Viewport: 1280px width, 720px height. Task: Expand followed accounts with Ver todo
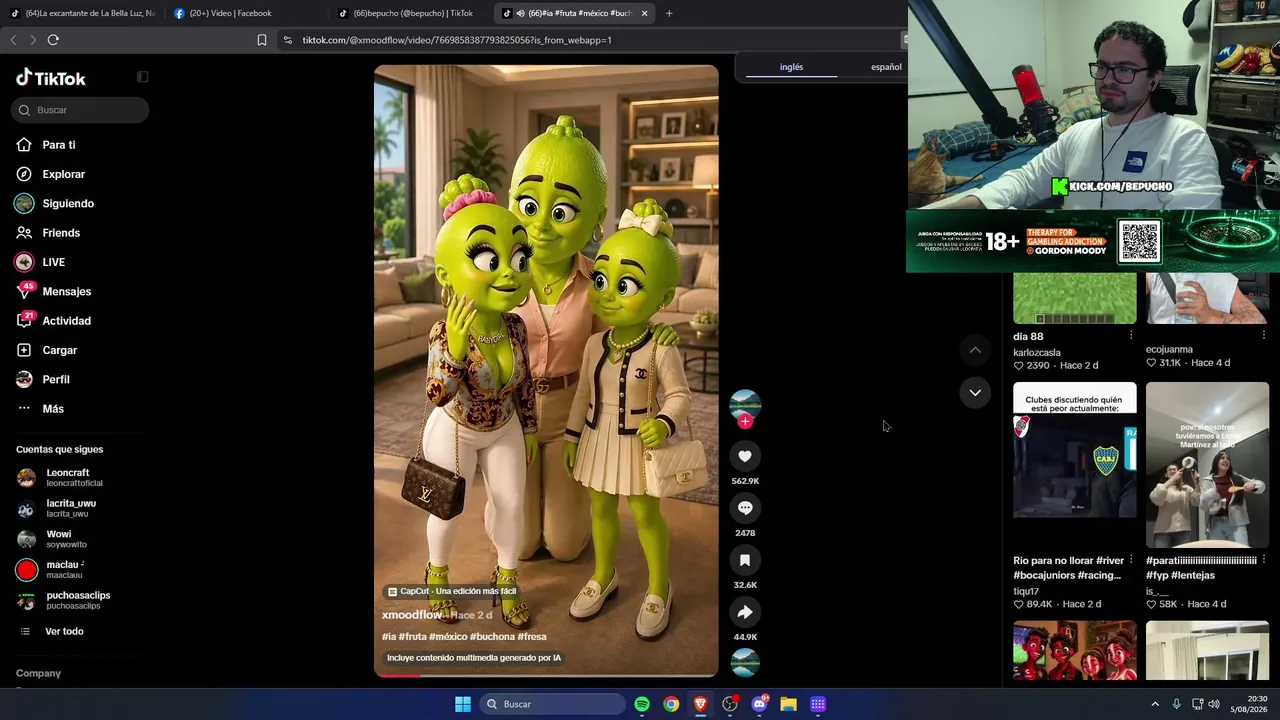point(51,632)
